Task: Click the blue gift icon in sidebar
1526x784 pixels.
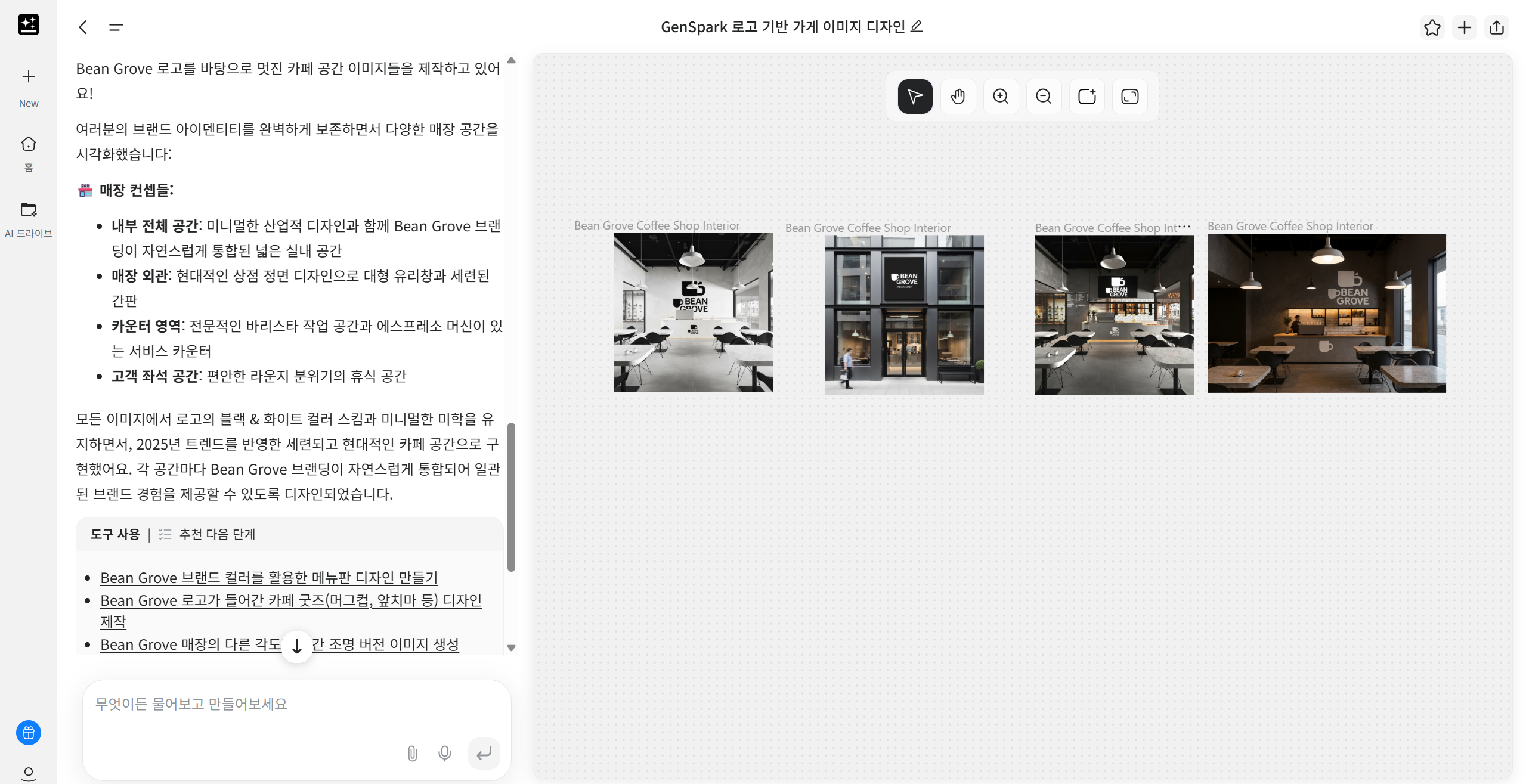Action: [x=28, y=733]
